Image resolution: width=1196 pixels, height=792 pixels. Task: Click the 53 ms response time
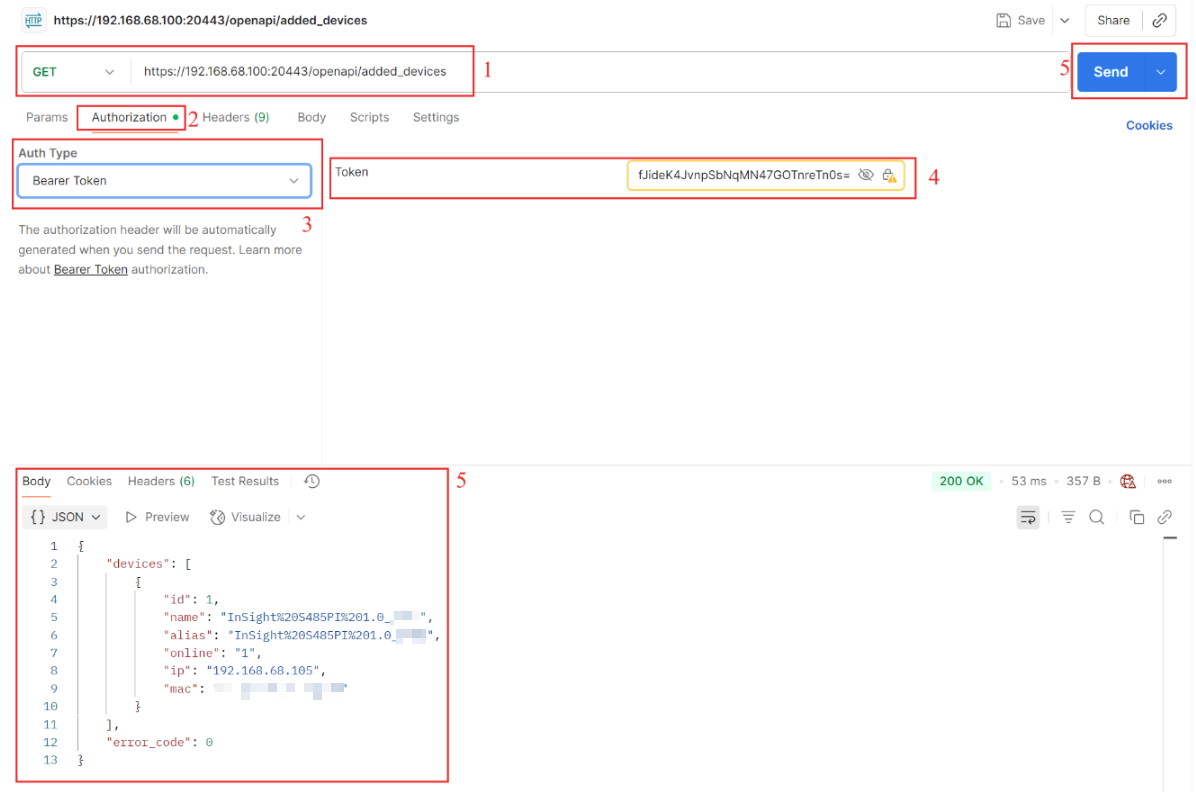coord(1028,481)
